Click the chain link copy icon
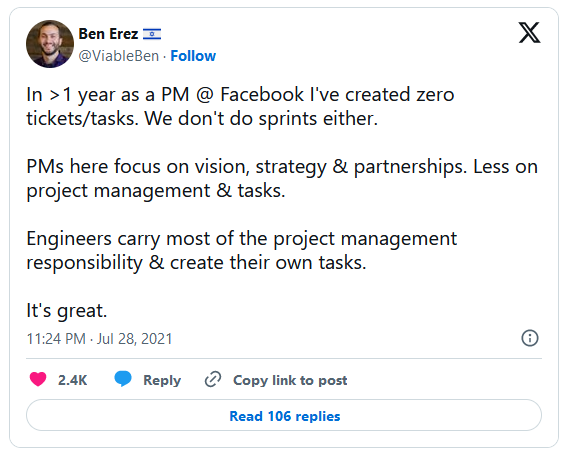575x468 pixels. click(213, 379)
